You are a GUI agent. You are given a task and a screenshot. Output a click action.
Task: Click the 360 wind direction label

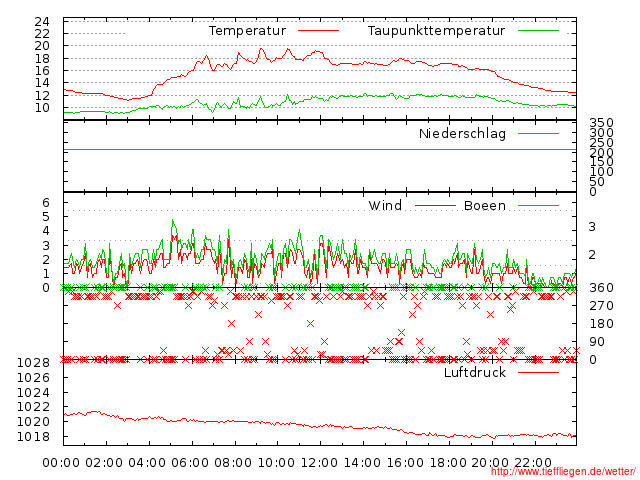point(601,288)
